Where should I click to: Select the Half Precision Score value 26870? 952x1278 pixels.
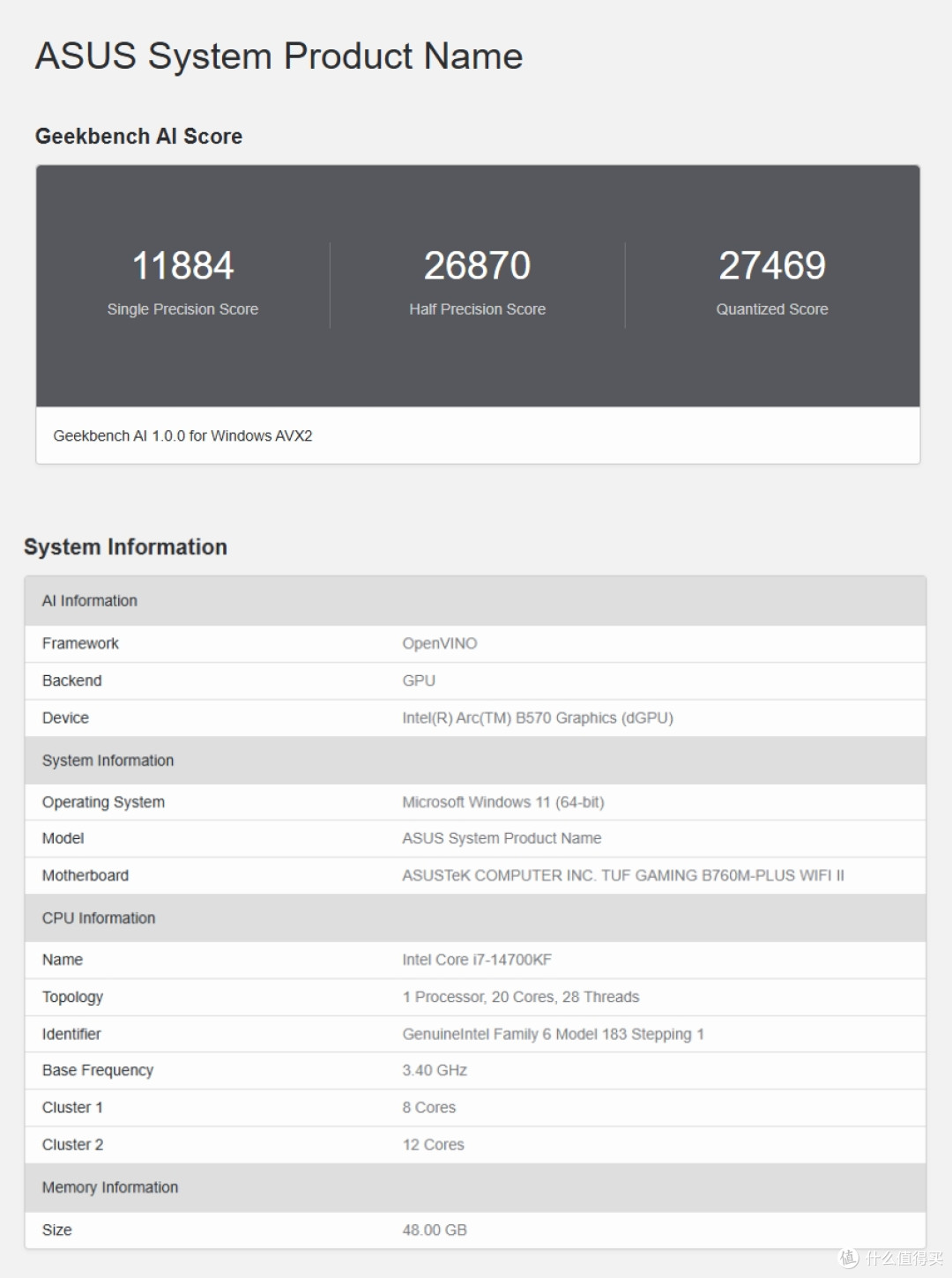(477, 265)
